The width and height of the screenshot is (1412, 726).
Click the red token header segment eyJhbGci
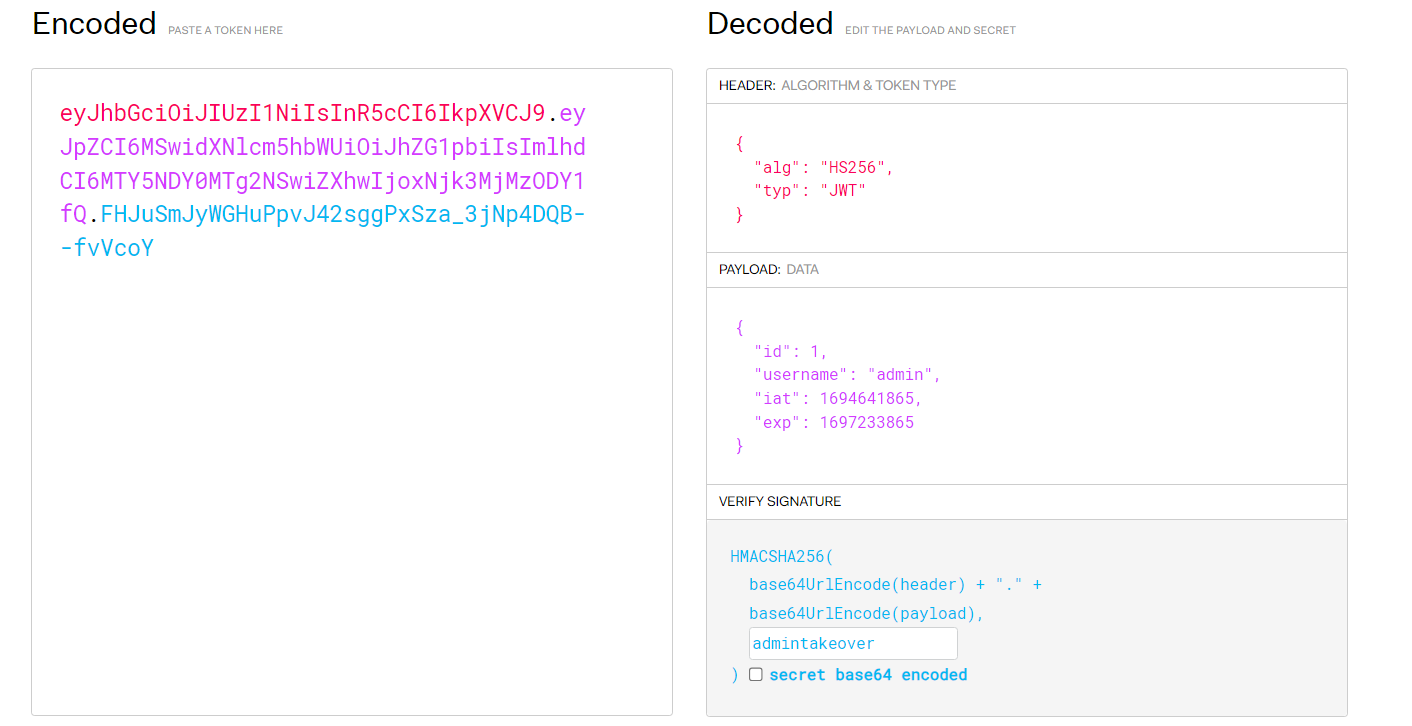click(303, 113)
